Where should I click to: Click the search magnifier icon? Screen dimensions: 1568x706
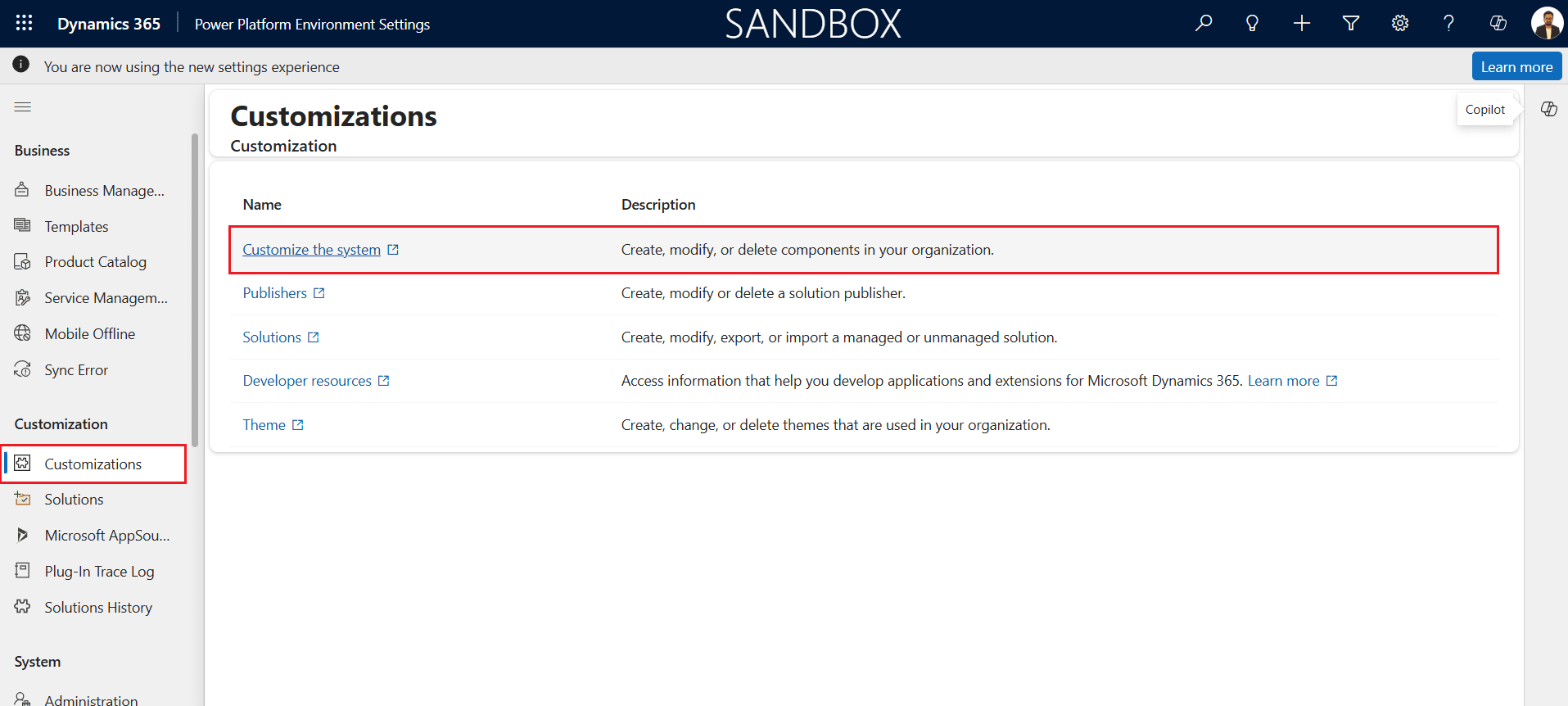(1203, 24)
